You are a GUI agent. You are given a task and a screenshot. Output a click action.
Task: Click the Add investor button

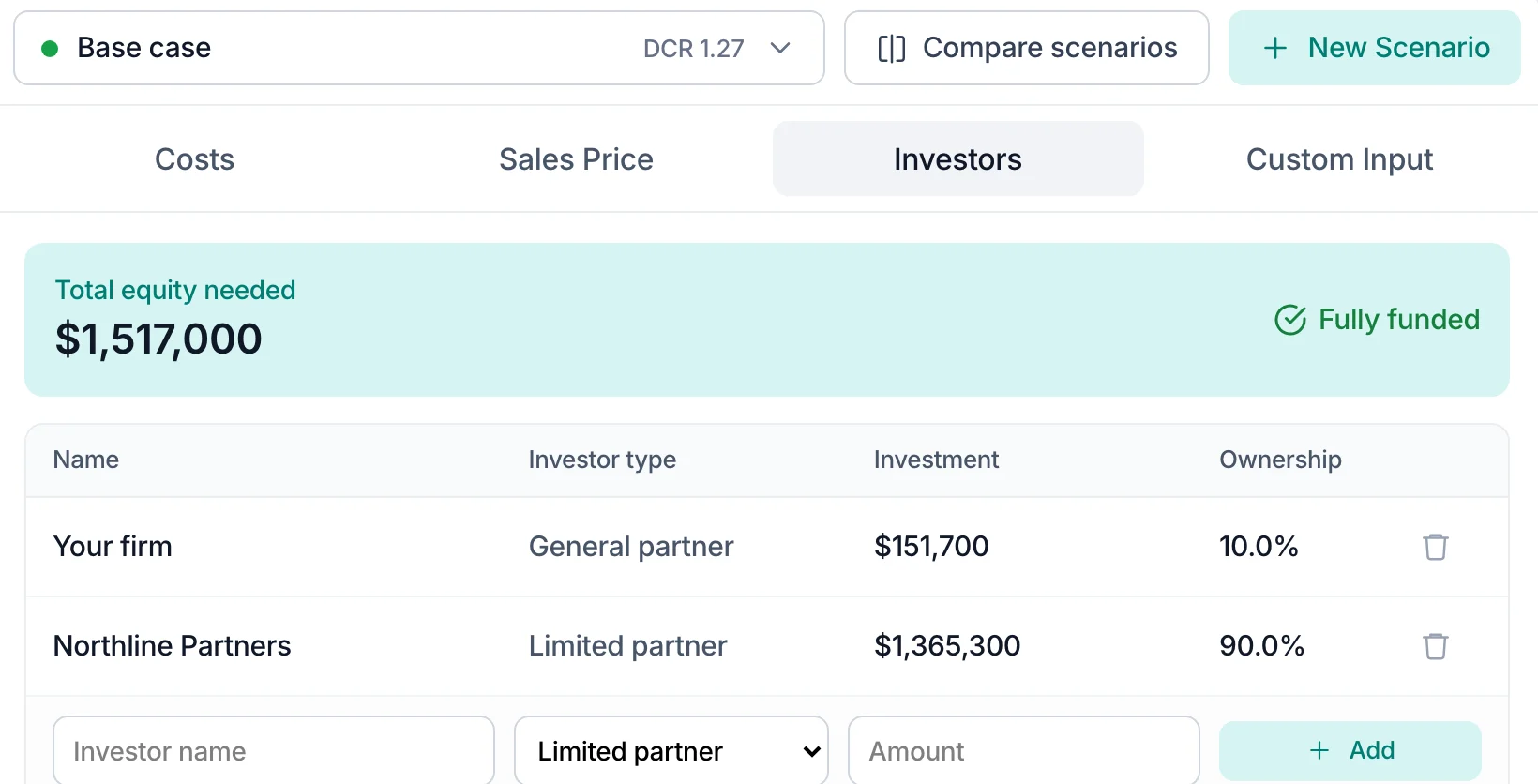[1350, 750]
